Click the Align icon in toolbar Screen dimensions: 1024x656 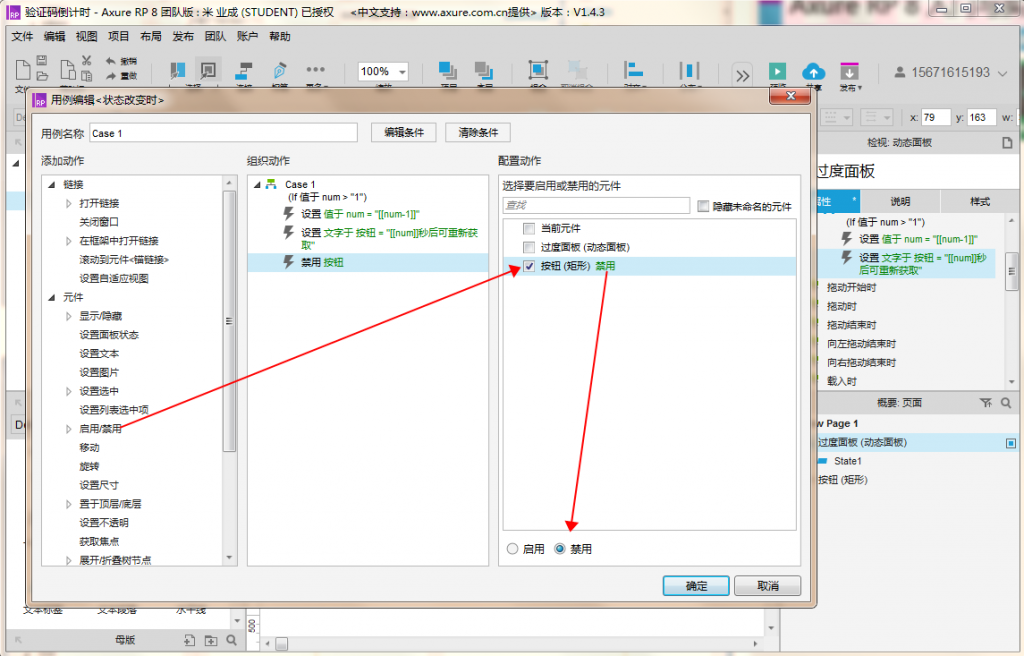633,70
